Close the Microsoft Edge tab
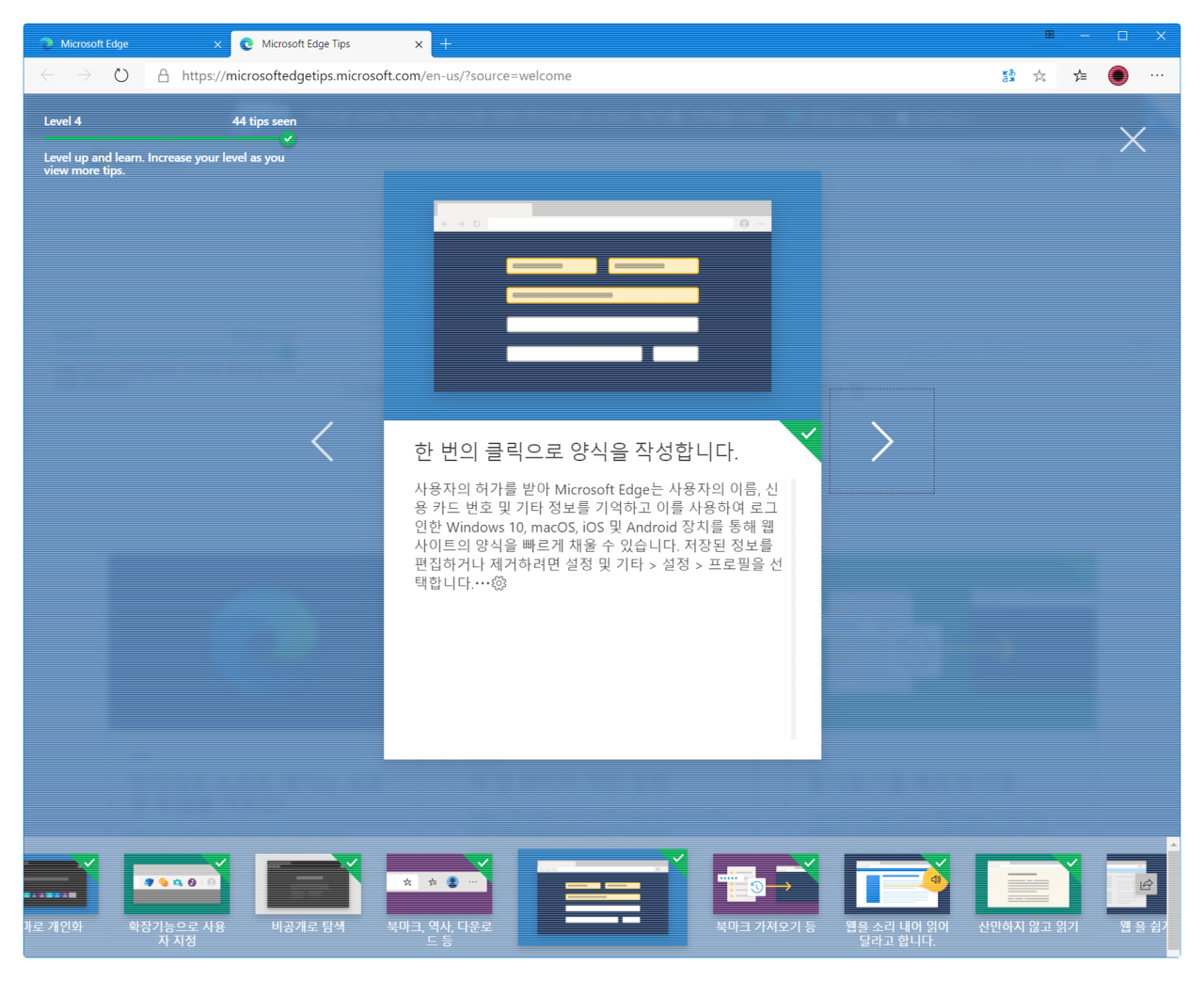Image resolution: width=1204 pixels, height=981 pixels. click(x=217, y=44)
